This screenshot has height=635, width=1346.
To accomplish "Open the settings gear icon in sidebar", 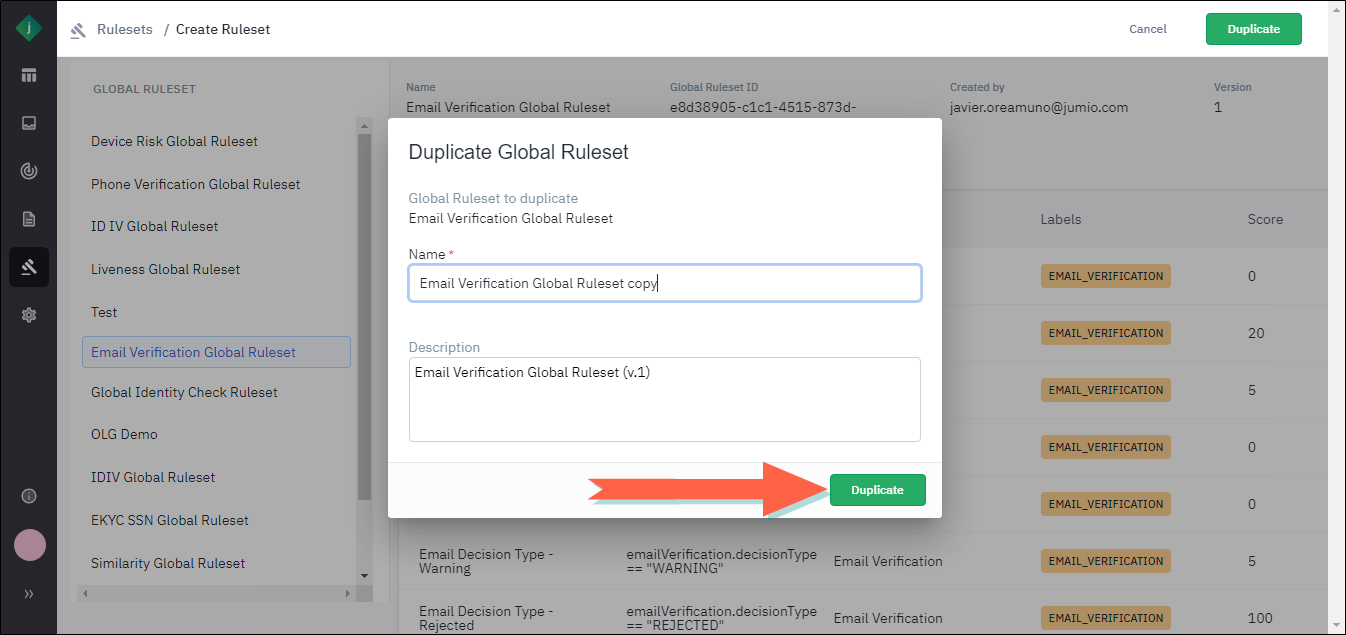I will 29,315.
